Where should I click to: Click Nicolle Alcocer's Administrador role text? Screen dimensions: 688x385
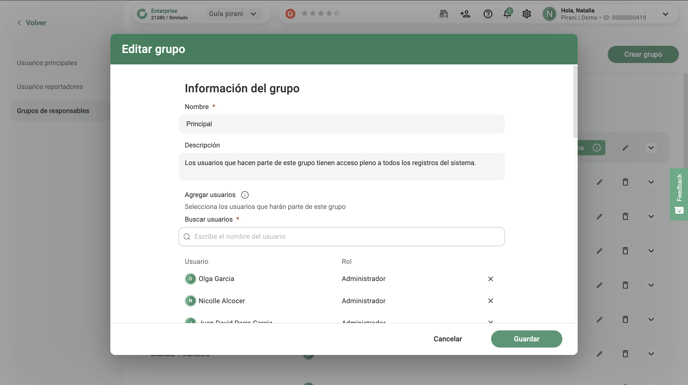[x=363, y=301]
